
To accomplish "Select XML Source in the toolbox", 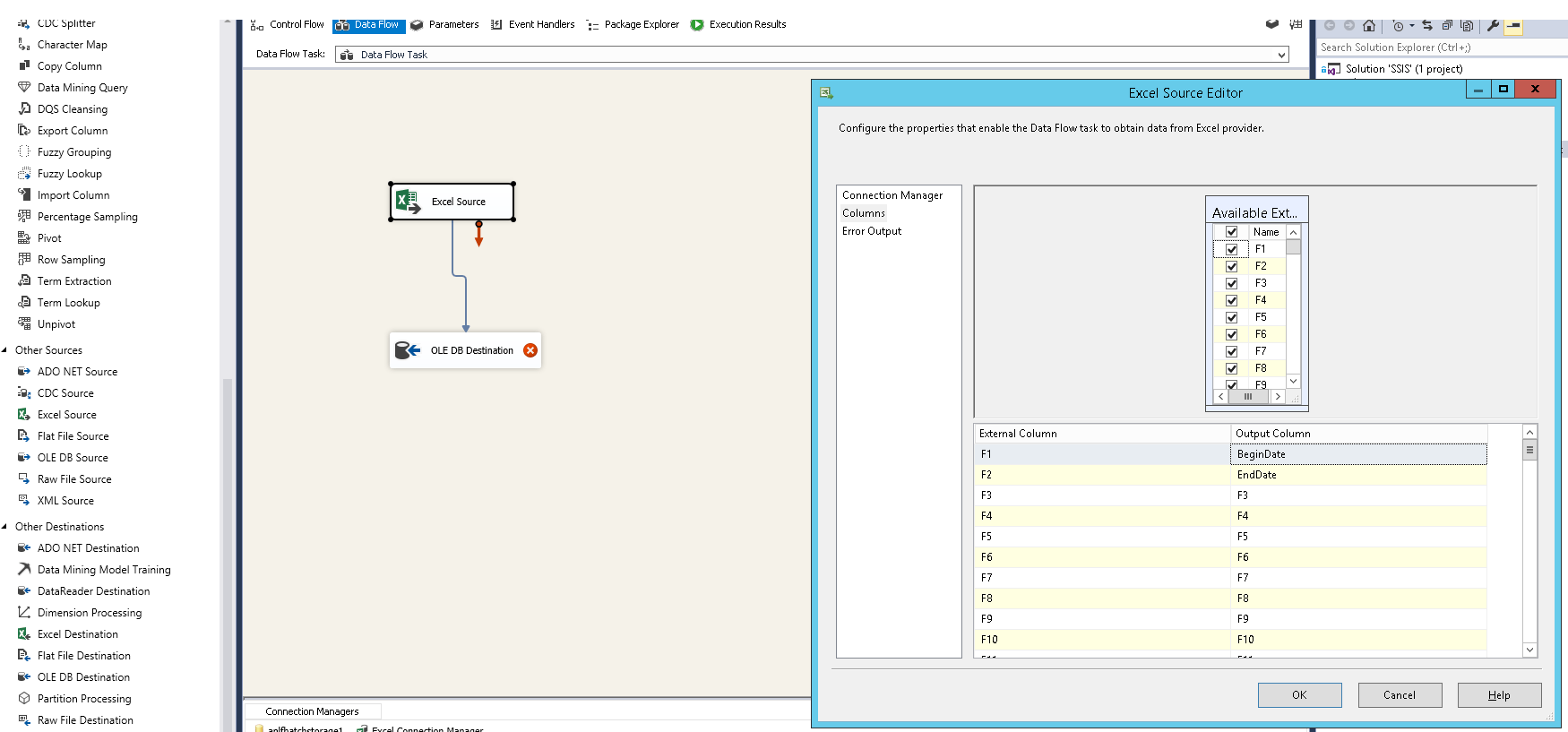I will click(x=65, y=501).
